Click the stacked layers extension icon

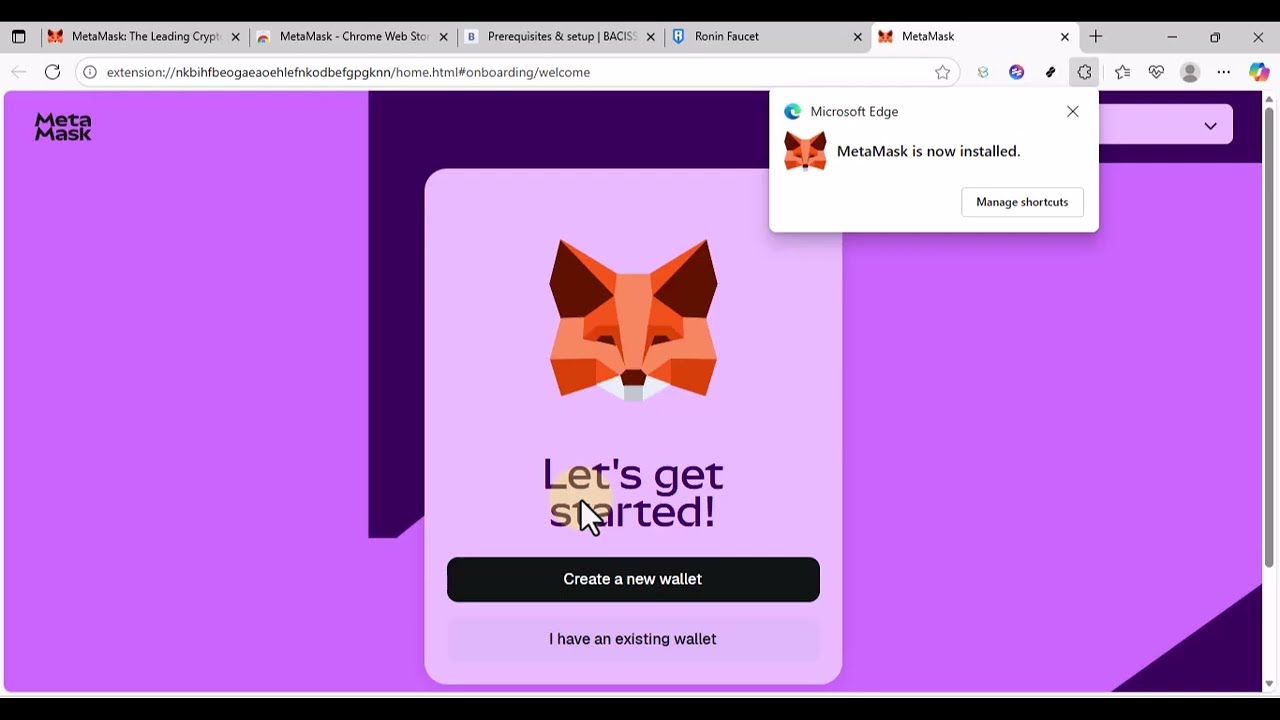(x=983, y=72)
